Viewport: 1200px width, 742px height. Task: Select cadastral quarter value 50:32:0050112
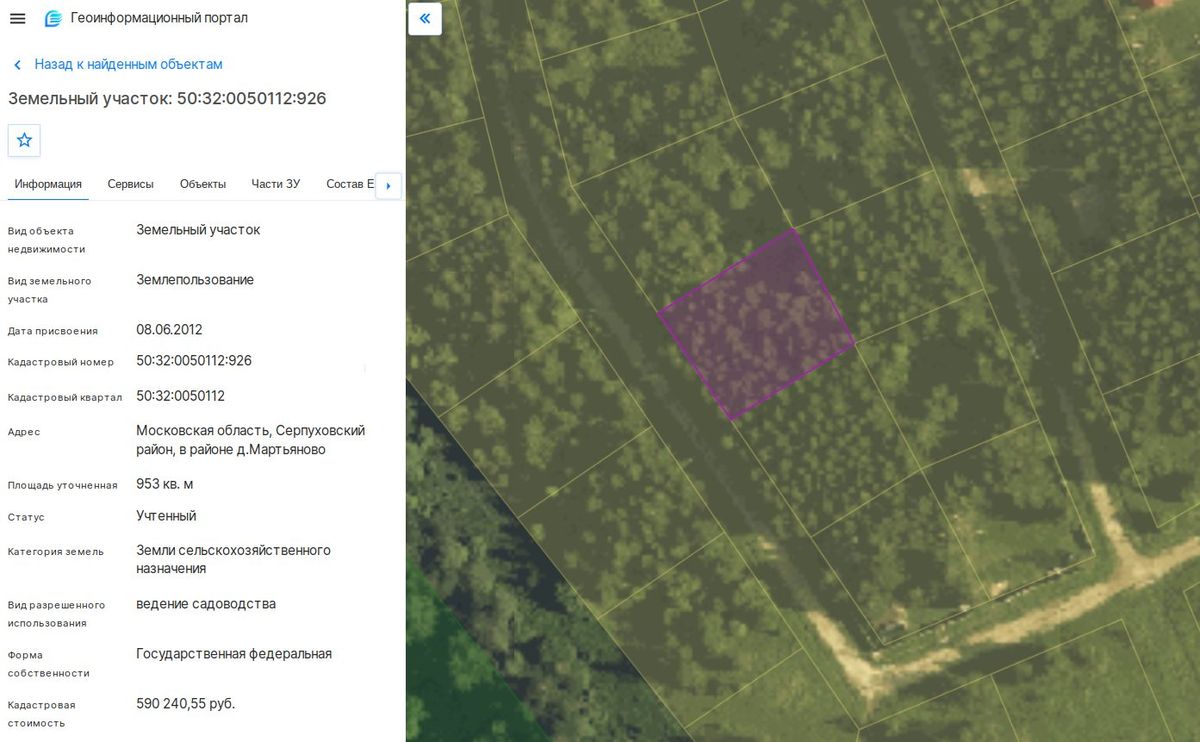point(180,396)
